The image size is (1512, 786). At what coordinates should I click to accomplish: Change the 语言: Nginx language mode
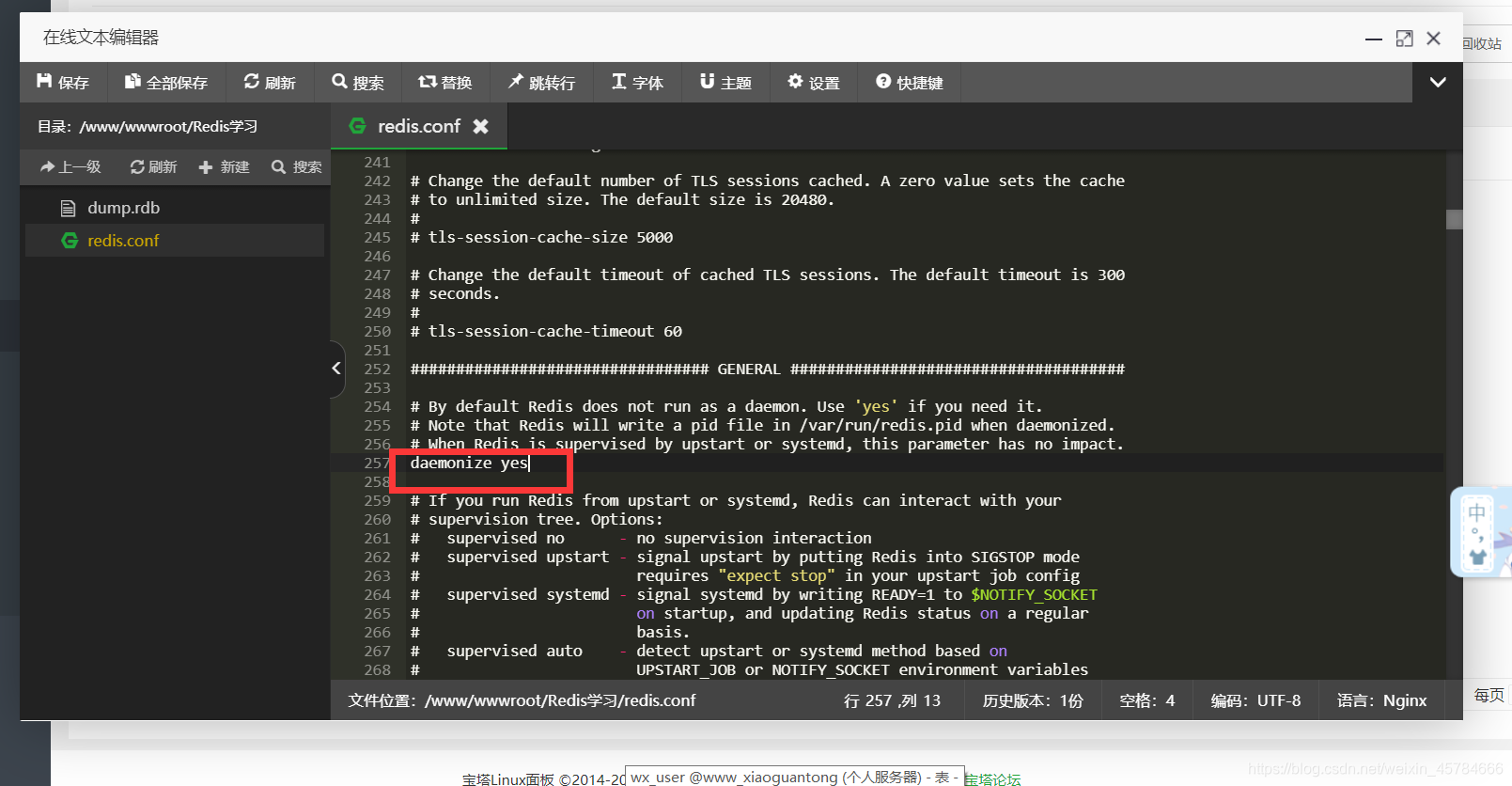(x=1381, y=700)
